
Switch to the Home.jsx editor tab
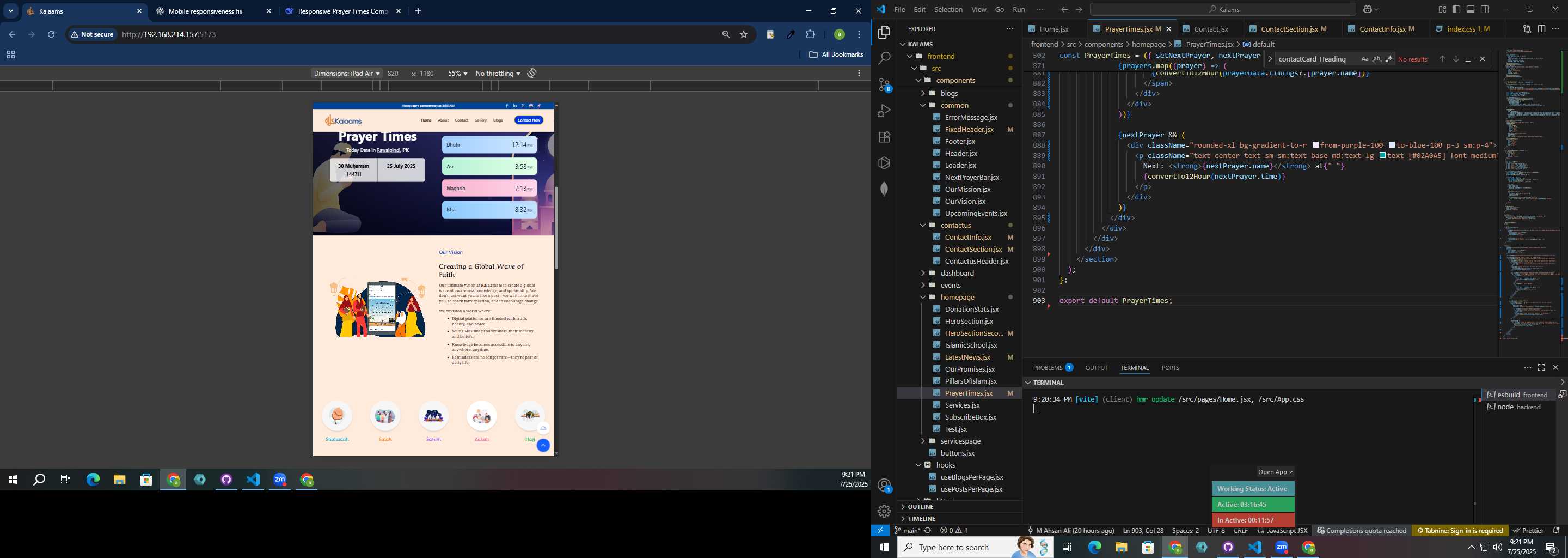coord(1053,29)
